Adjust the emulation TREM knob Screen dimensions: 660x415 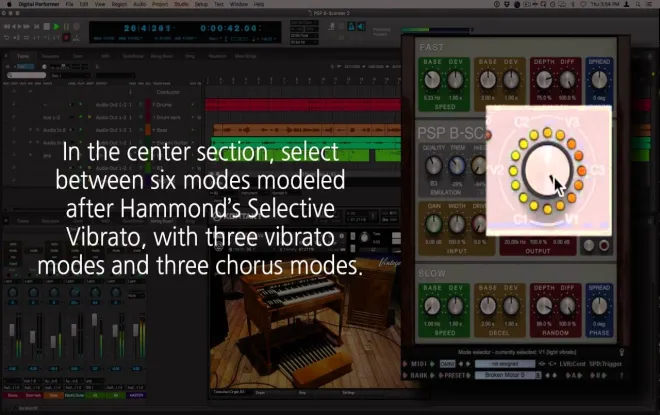point(457,165)
